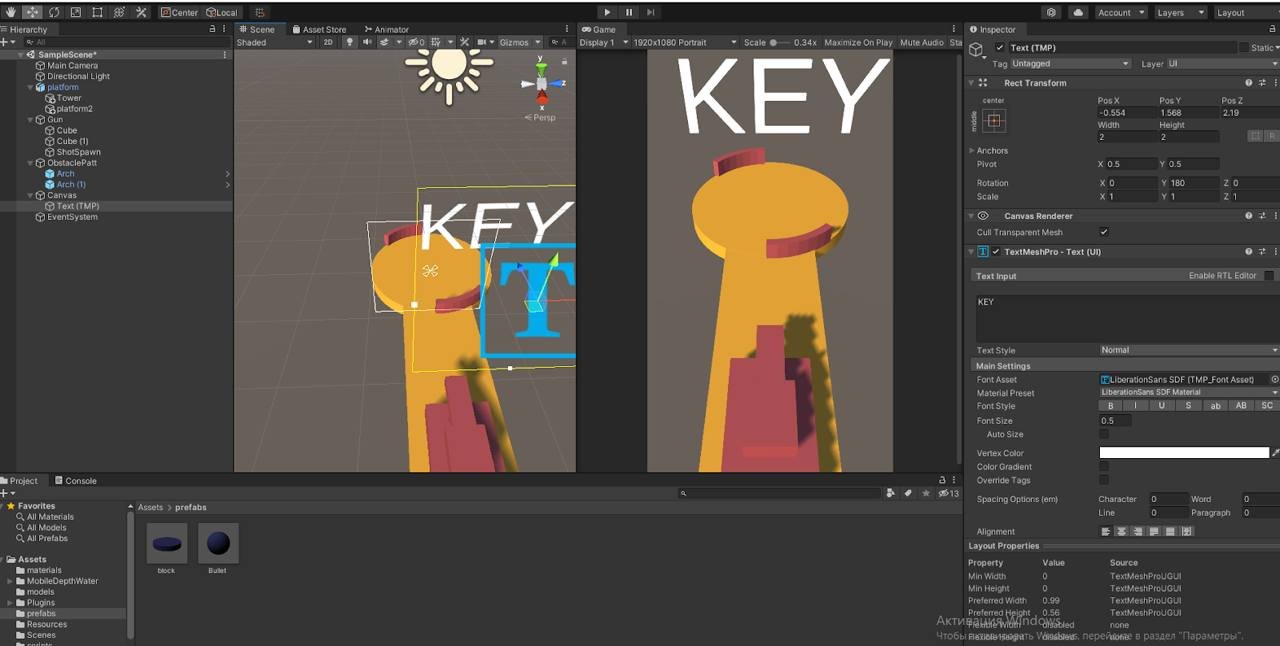Screen dimensions: 1280x646
Task: Click the Font Size input field
Action: click(x=1115, y=421)
